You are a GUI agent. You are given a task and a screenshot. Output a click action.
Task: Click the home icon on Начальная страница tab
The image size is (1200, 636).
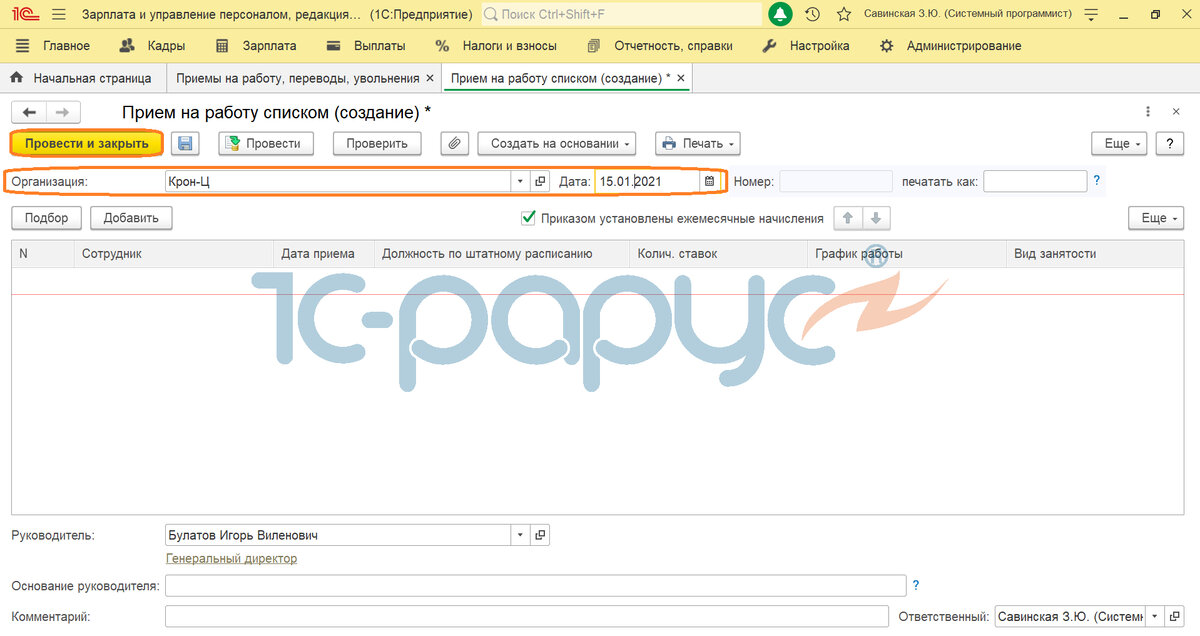[16, 78]
